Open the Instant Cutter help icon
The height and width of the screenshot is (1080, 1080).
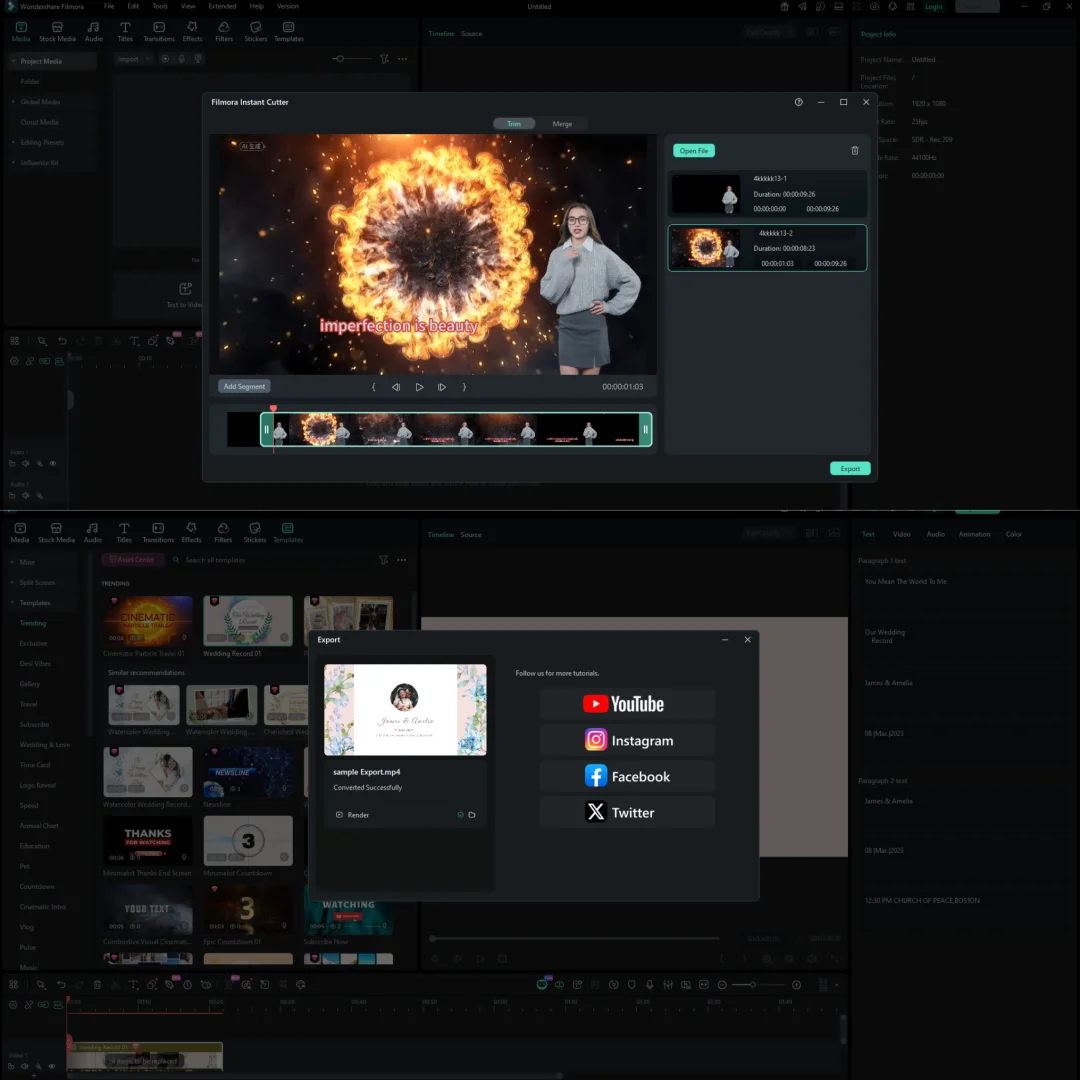point(798,102)
